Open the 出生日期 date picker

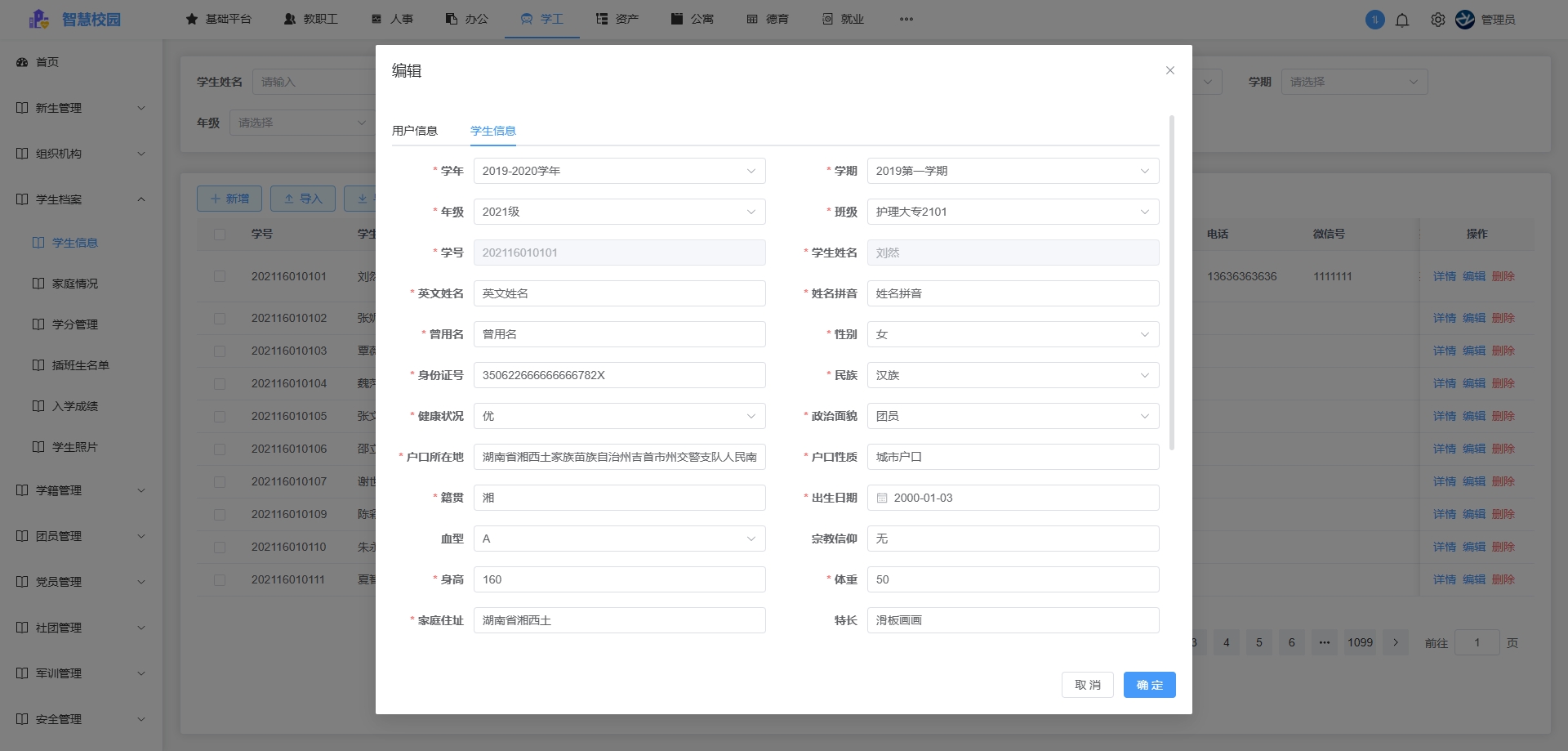[1013, 498]
